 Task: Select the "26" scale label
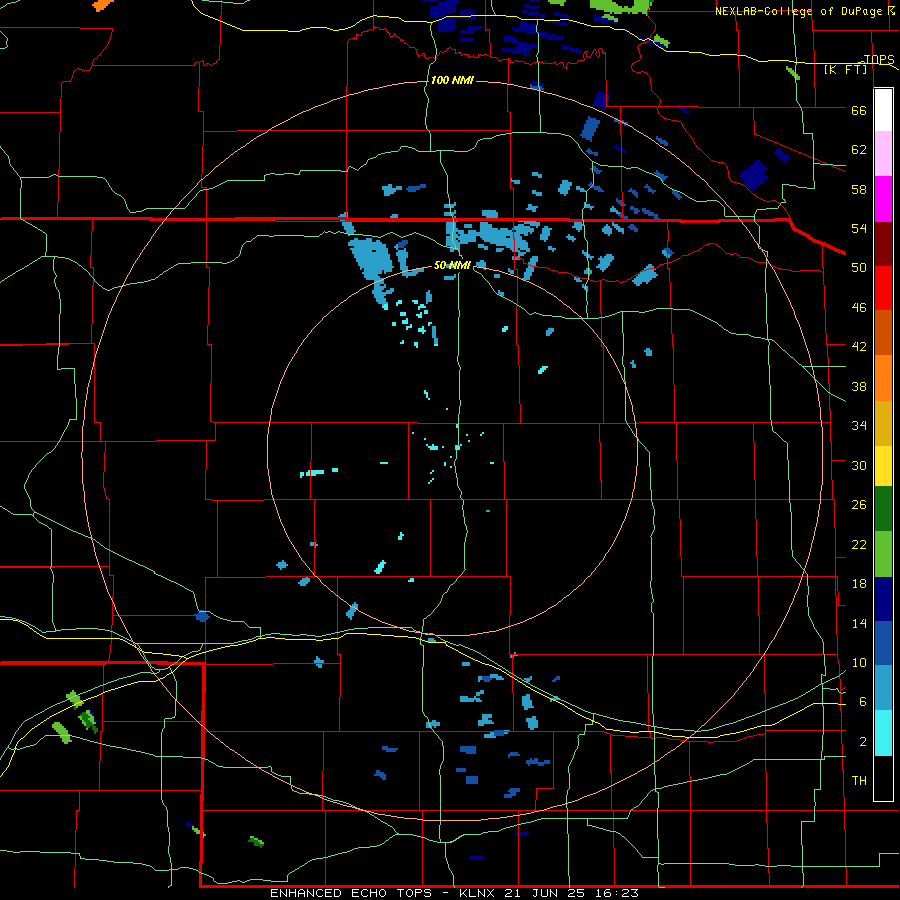[859, 505]
